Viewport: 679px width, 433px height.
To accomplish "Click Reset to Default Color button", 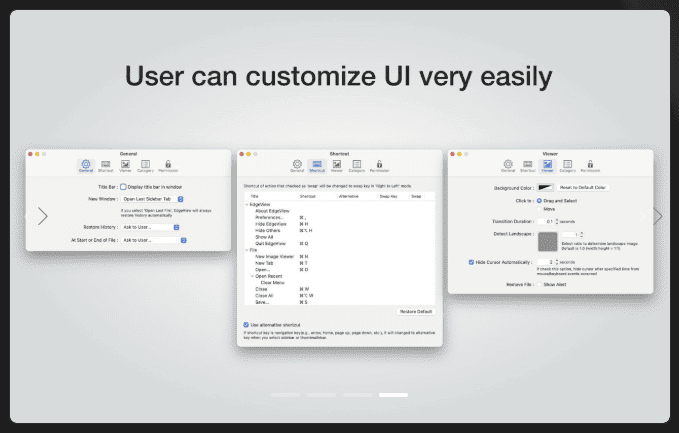I will [582, 187].
